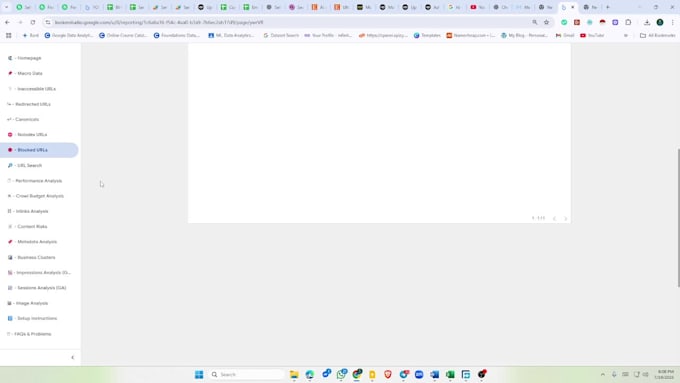Open the Inlinks Analysis page
Screen dimensions: 680x383
28,211
